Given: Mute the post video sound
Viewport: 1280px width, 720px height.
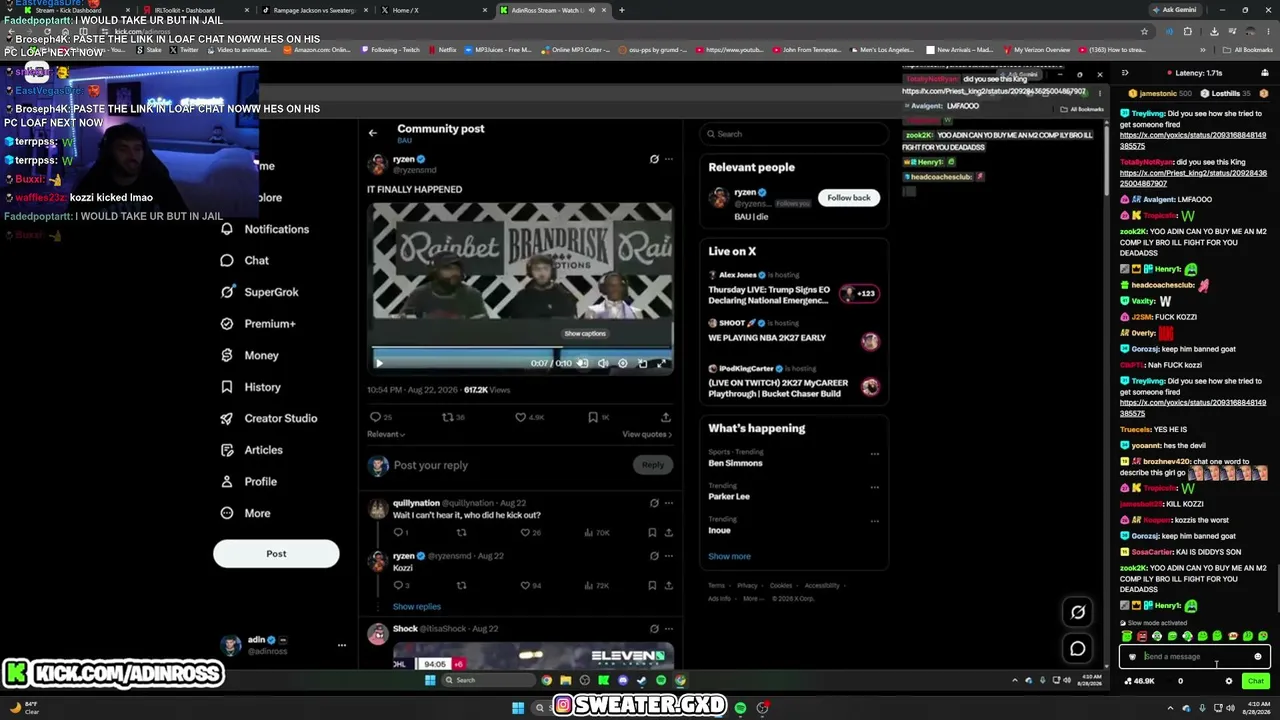Looking at the screenshot, I should click(x=603, y=363).
